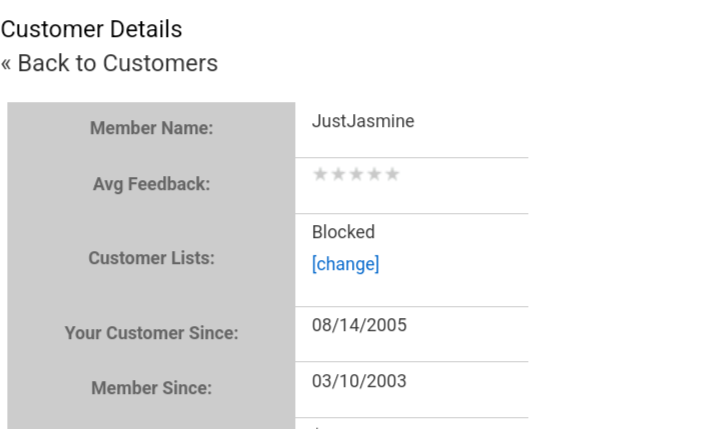This screenshot has width=705, height=429.
Task: Click the Member Name label
Action: point(151,128)
